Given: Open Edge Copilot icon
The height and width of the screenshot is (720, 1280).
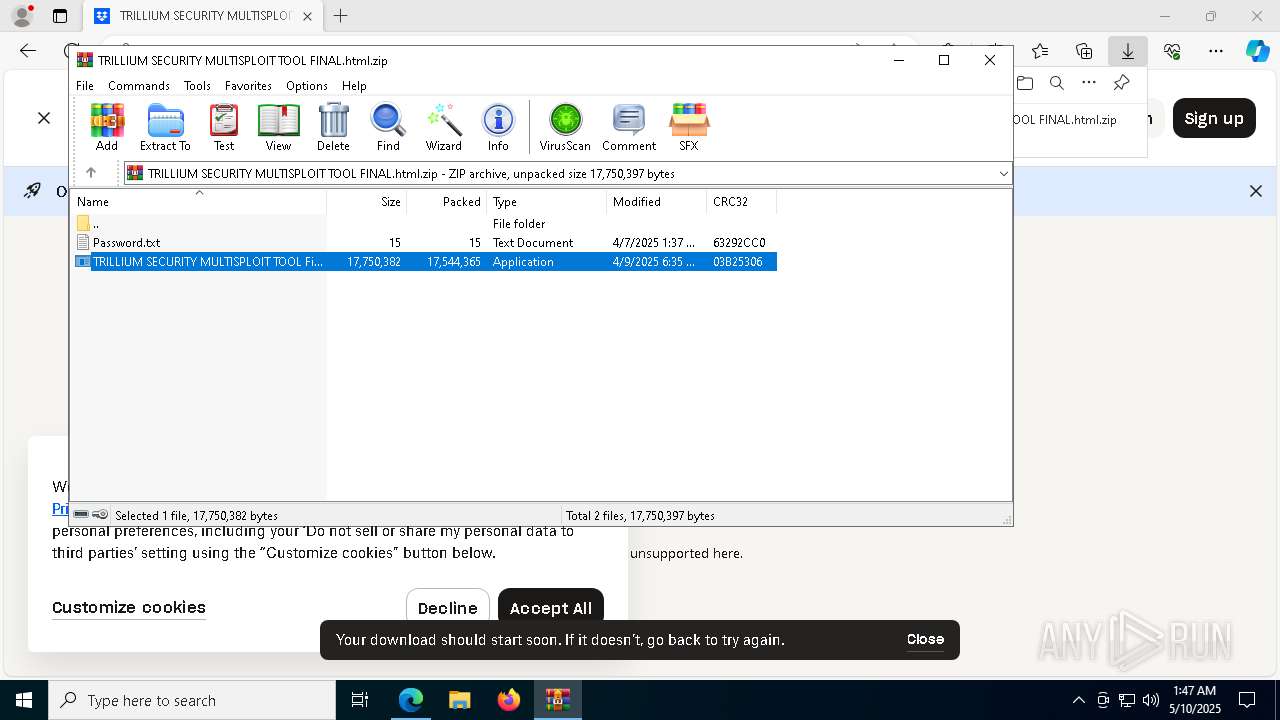Looking at the screenshot, I should pos(1257,51).
